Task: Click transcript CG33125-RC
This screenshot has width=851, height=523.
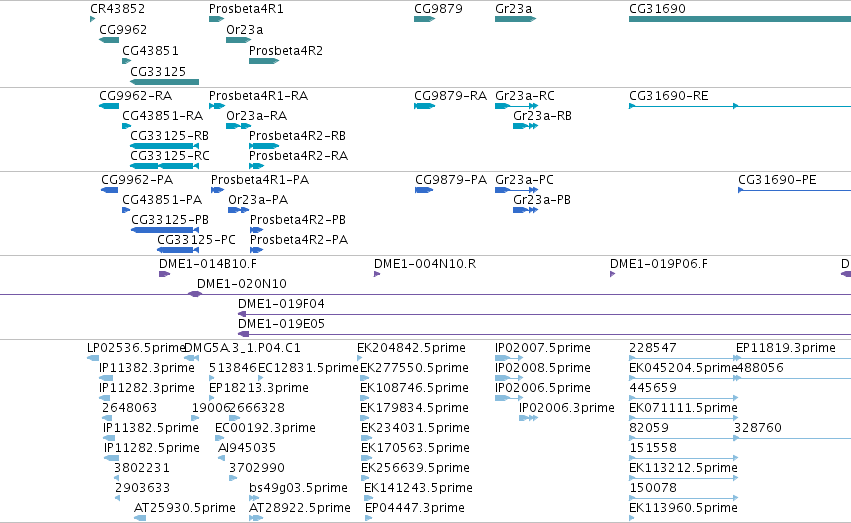Action: click(x=164, y=166)
